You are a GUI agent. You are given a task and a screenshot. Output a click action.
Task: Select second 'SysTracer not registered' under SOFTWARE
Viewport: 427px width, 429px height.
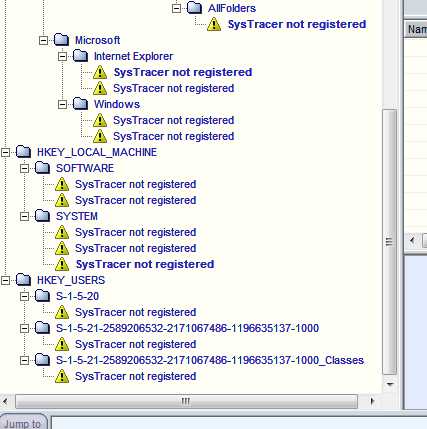coord(135,200)
